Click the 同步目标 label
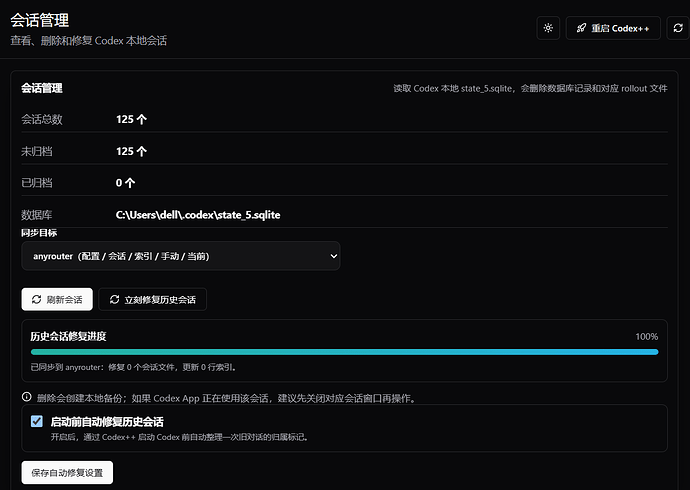Viewport: 690px width, 490px height. 39,233
